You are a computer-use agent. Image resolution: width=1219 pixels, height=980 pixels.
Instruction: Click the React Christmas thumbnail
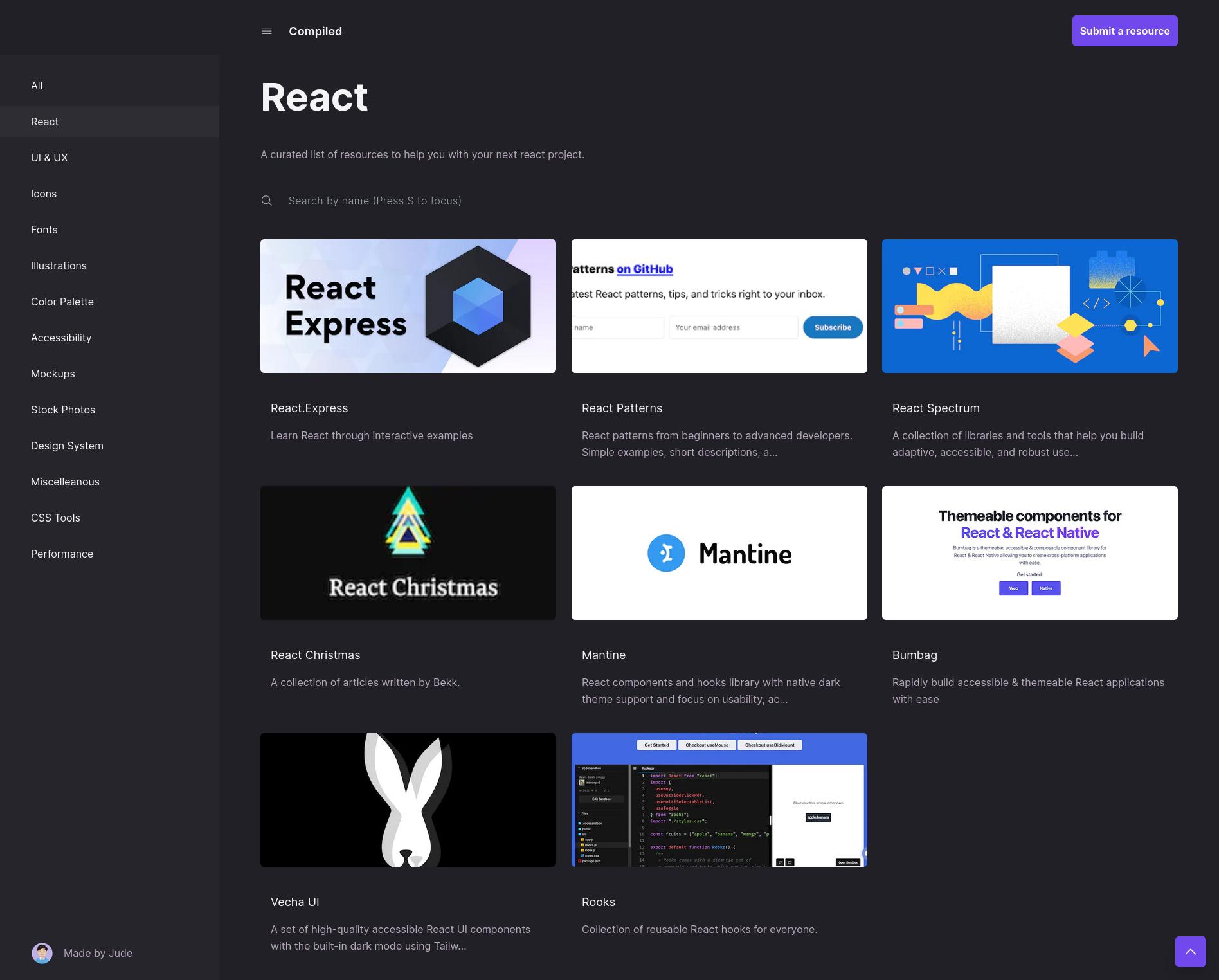(408, 552)
